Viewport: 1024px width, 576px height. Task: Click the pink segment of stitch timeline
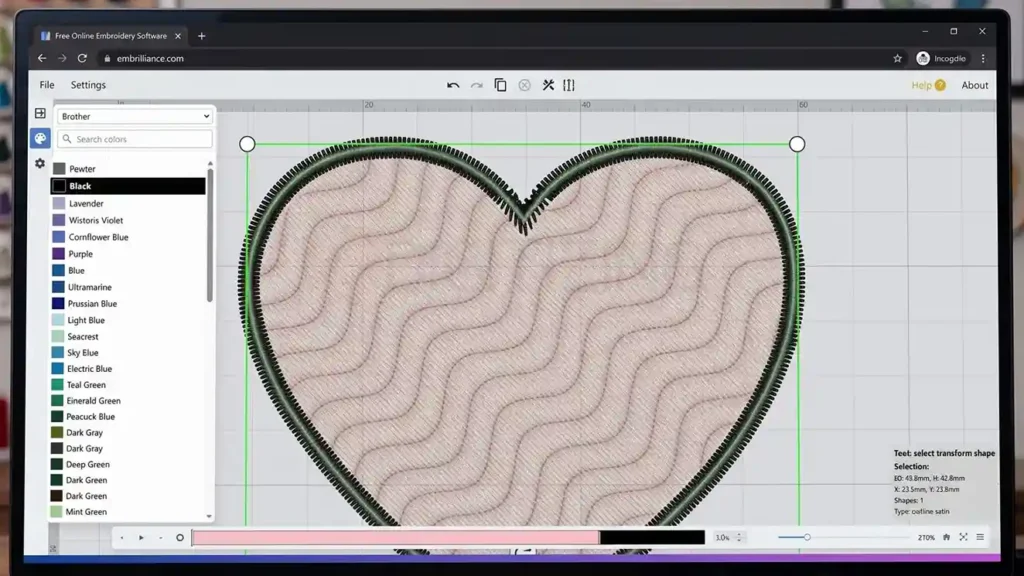click(x=396, y=537)
